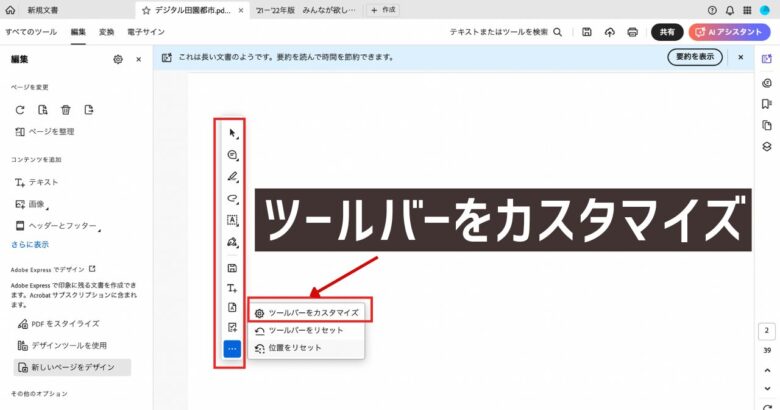Click the save icon in top toolbar
Image resolution: width=780 pixels, height=410 pixels.
[587, 32]
